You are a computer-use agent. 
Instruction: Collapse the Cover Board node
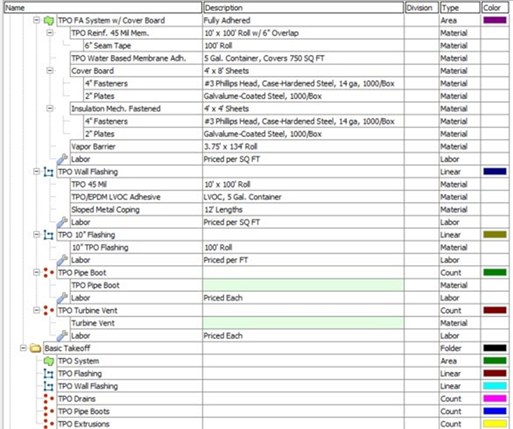coord(50,71)
